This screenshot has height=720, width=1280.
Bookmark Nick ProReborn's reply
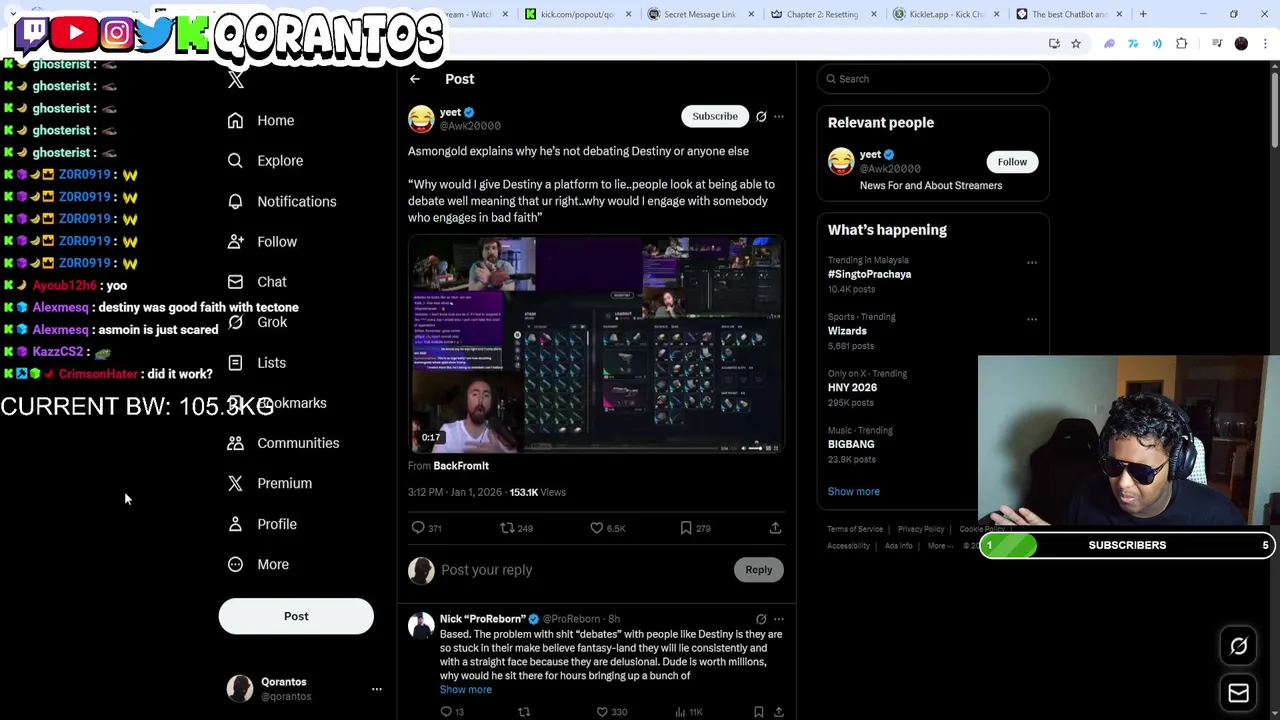pos(759,712)
